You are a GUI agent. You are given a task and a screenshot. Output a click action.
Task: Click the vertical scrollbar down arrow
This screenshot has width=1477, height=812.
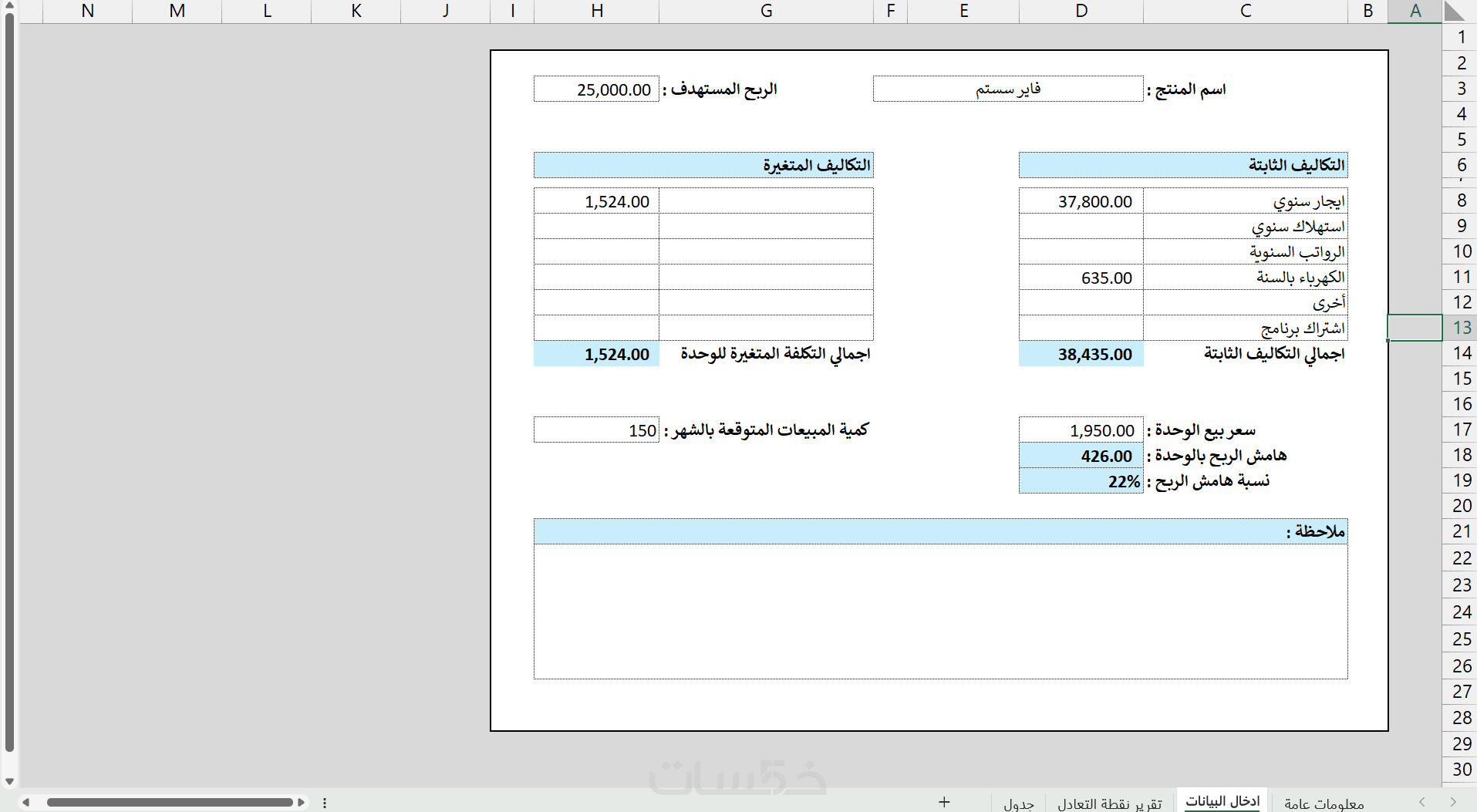(9, 781)
